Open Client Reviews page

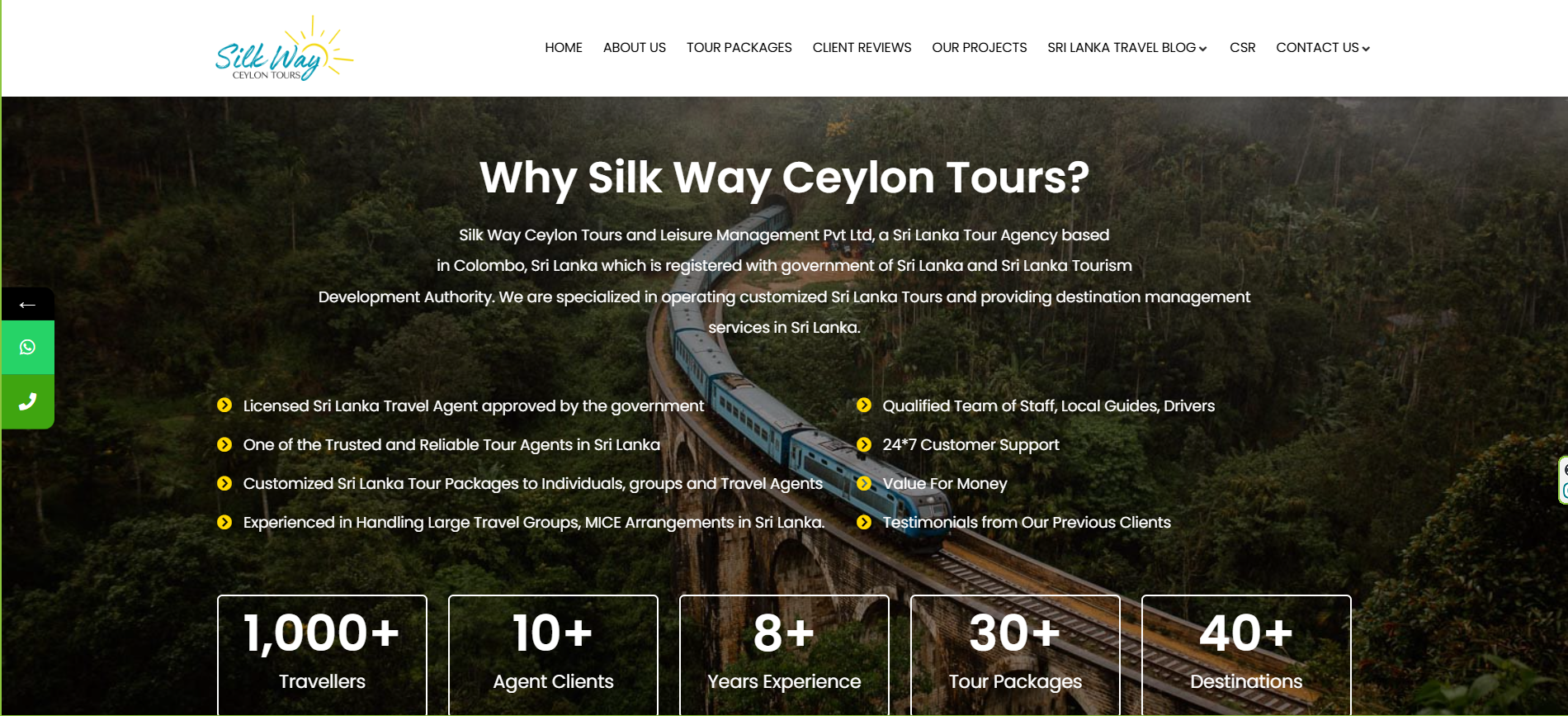862,48
